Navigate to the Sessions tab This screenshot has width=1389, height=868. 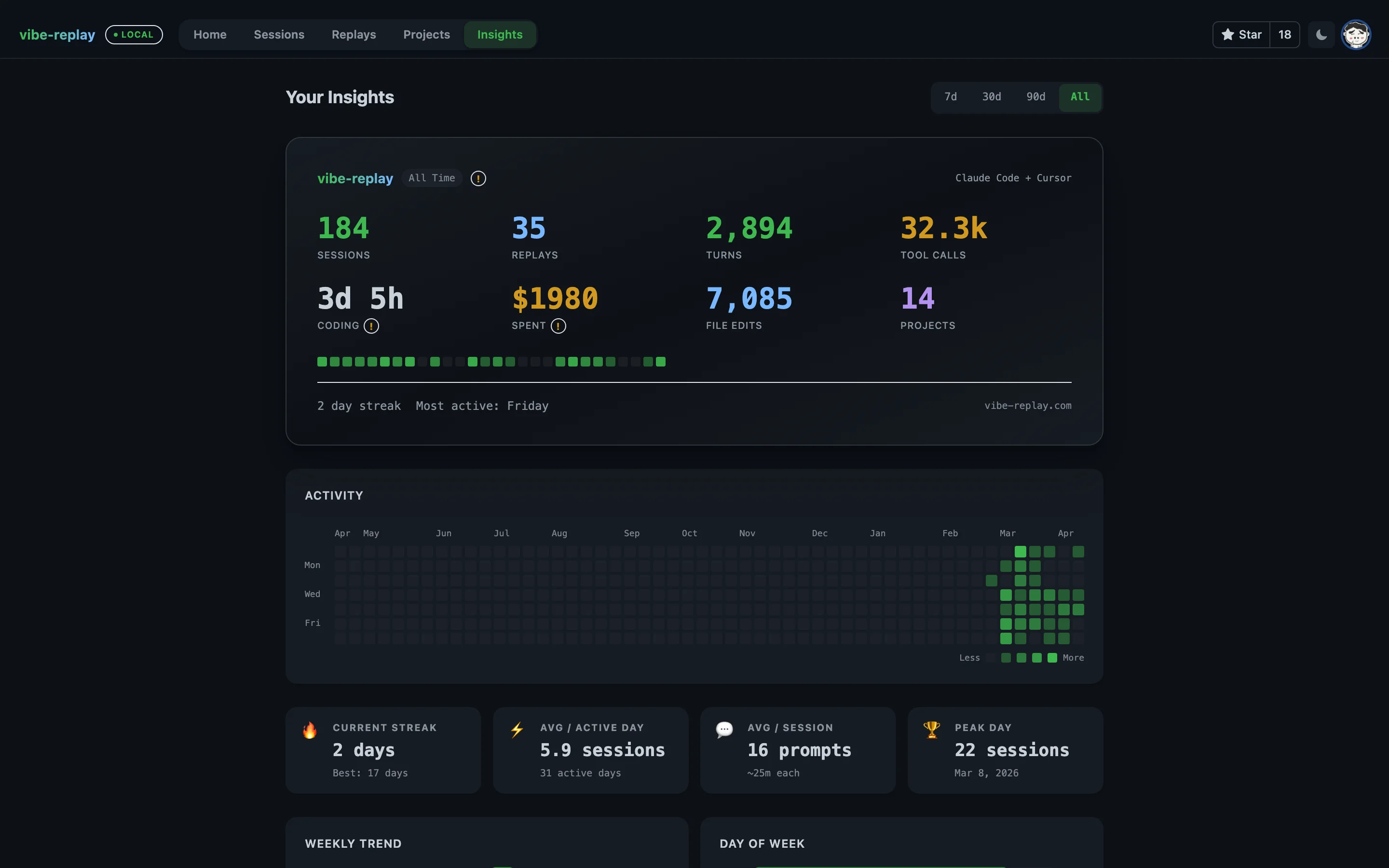coord(279,34)
